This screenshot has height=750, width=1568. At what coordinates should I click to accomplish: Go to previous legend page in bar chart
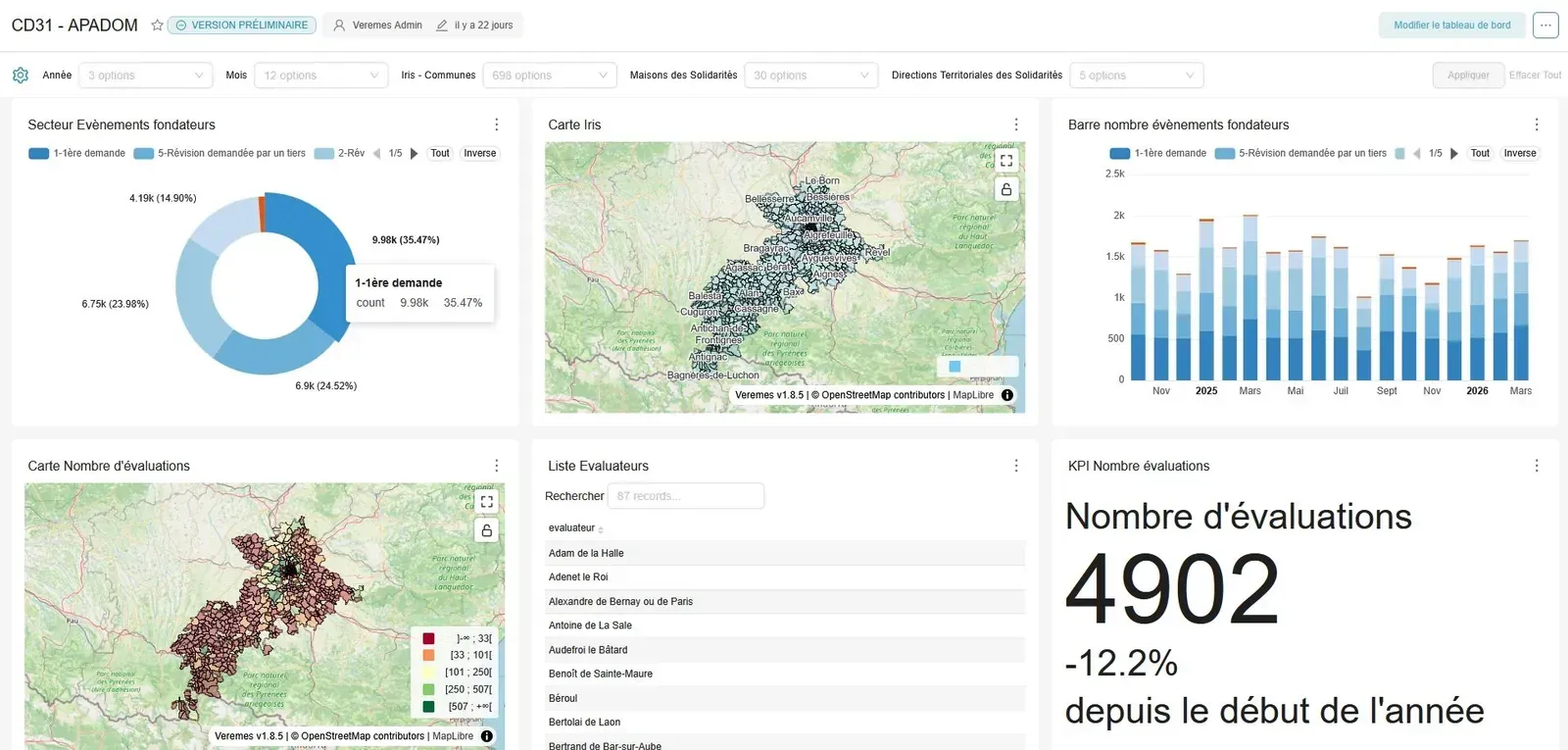pyautogui.click(x=1417, y=154)
